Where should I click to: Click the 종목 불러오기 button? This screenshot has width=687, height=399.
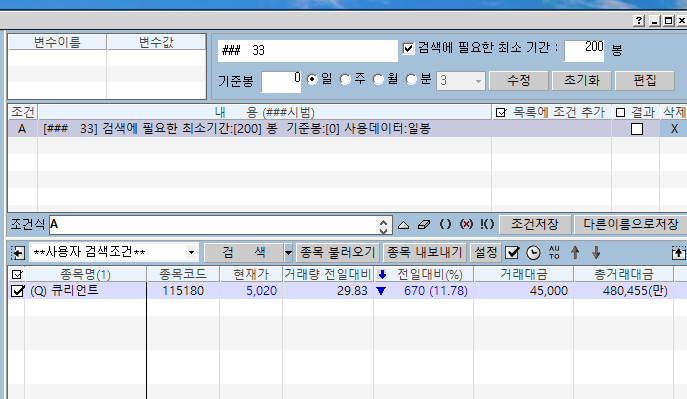coord(337,253)
